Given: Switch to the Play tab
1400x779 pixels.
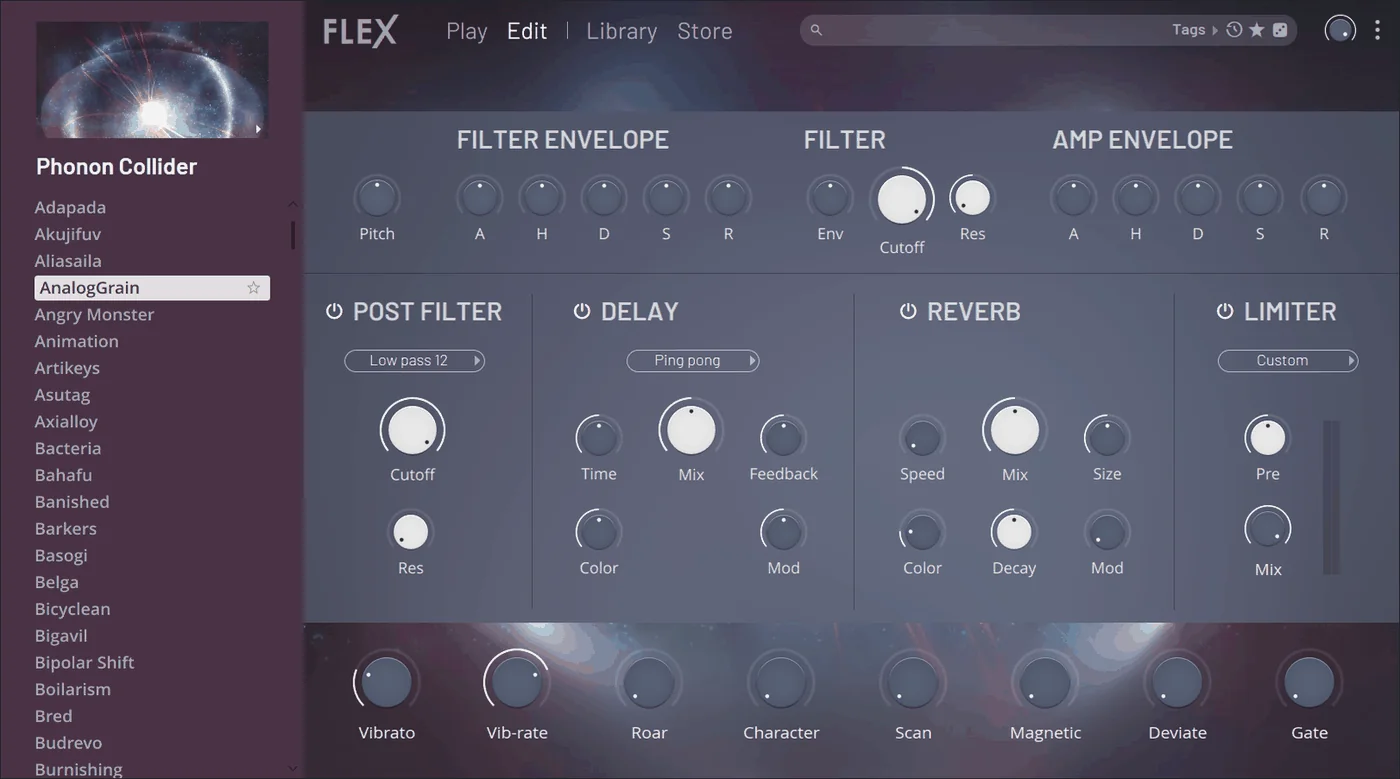Looking at the screenshot, I should 466,31.
